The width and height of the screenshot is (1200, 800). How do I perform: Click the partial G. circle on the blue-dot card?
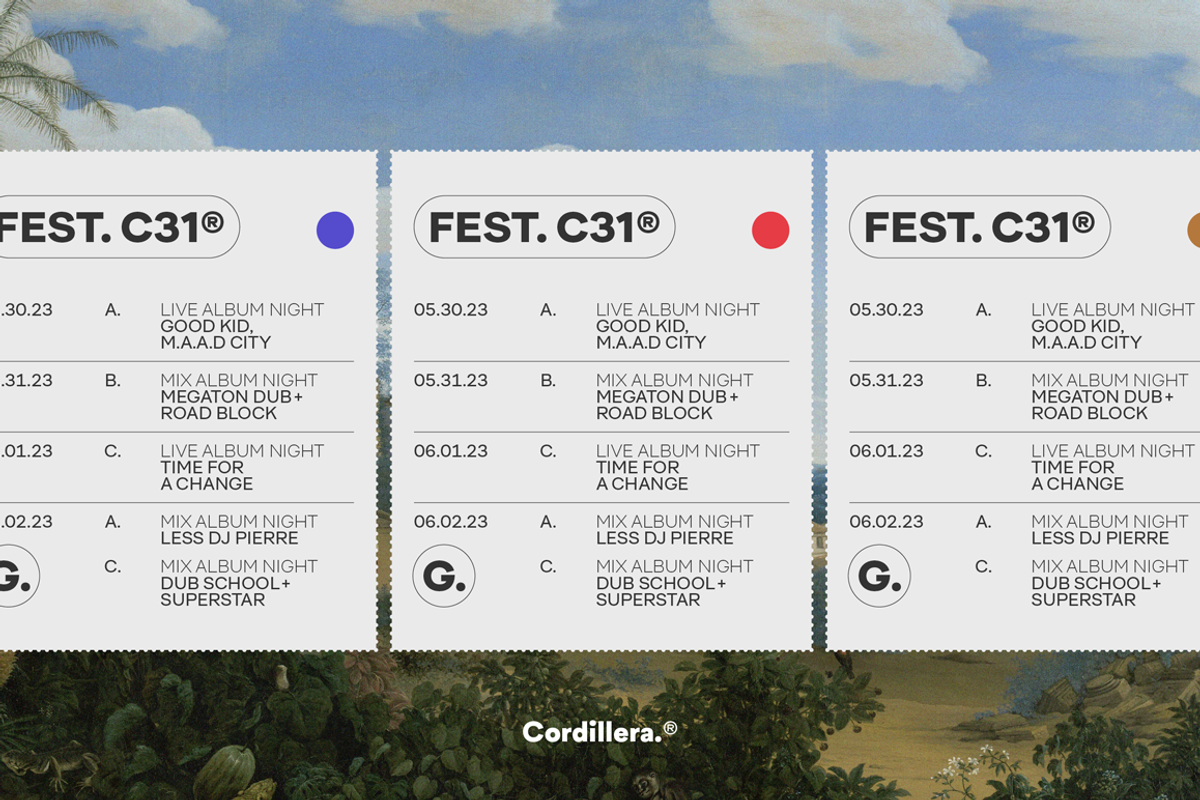point(16,576)
